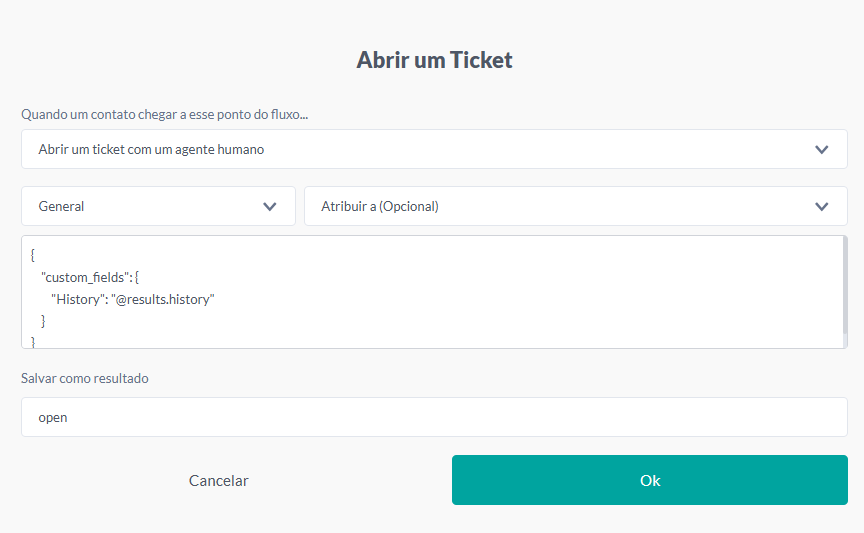Click the chevron arrow of the action selector
Image resolution: width=864 pixels, height=533 pixels.
click(822, 149)
